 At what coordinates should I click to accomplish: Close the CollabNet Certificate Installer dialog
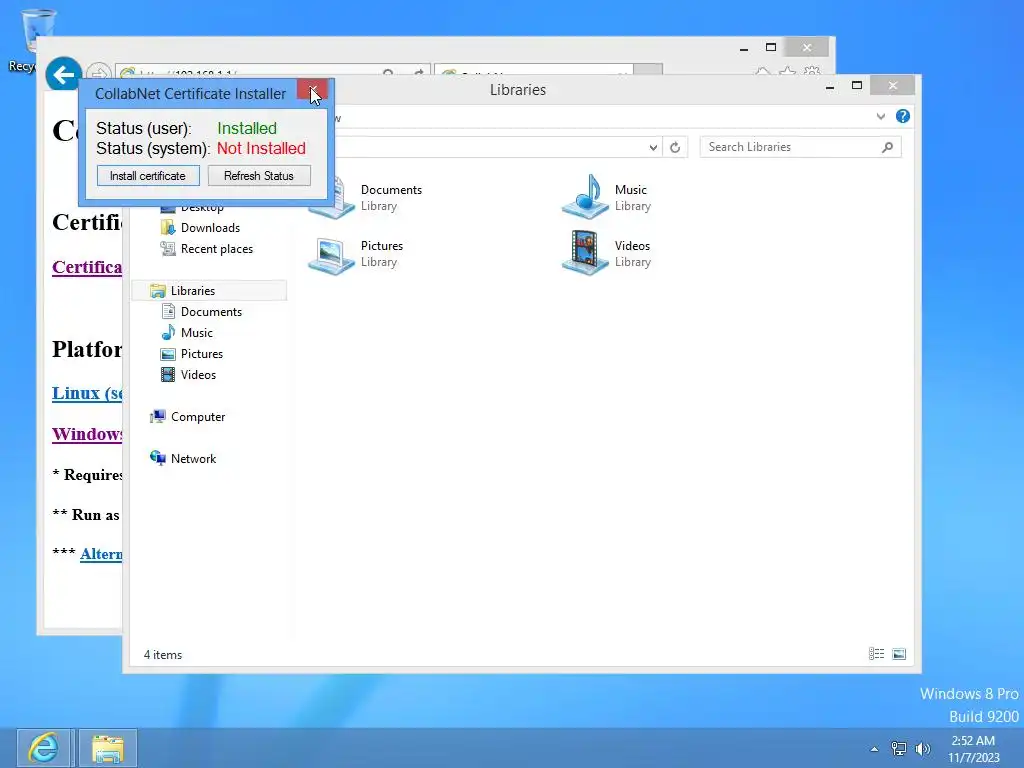coord(312,90)
